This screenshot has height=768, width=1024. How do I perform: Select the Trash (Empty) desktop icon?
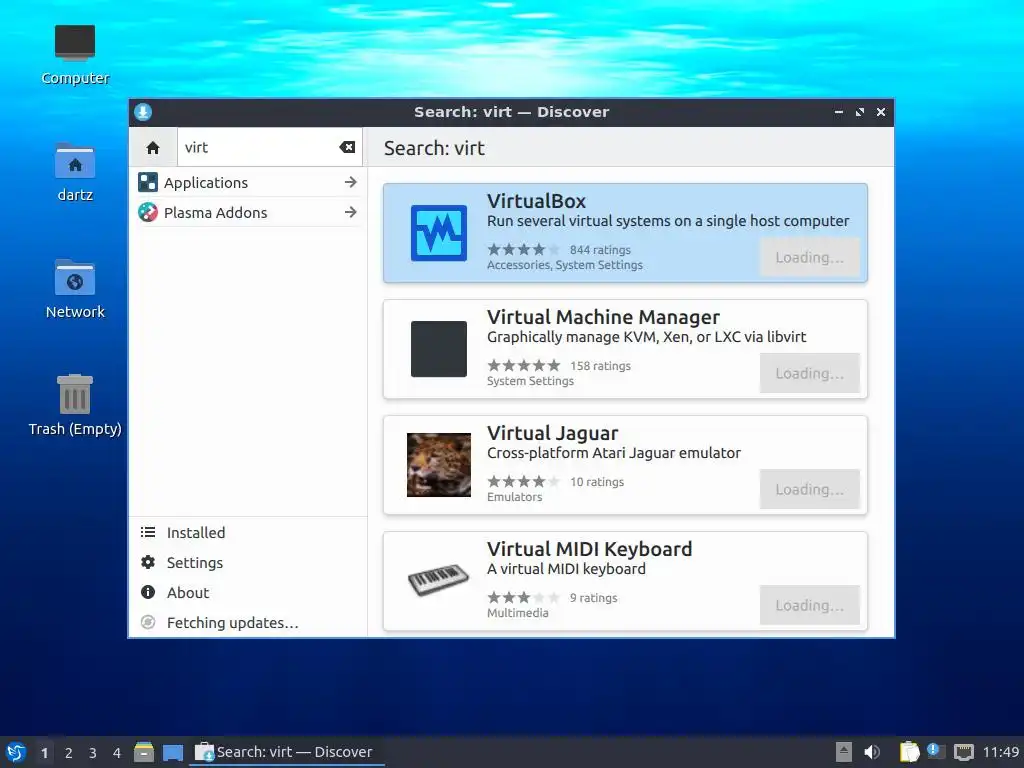[x=75, y=405]
